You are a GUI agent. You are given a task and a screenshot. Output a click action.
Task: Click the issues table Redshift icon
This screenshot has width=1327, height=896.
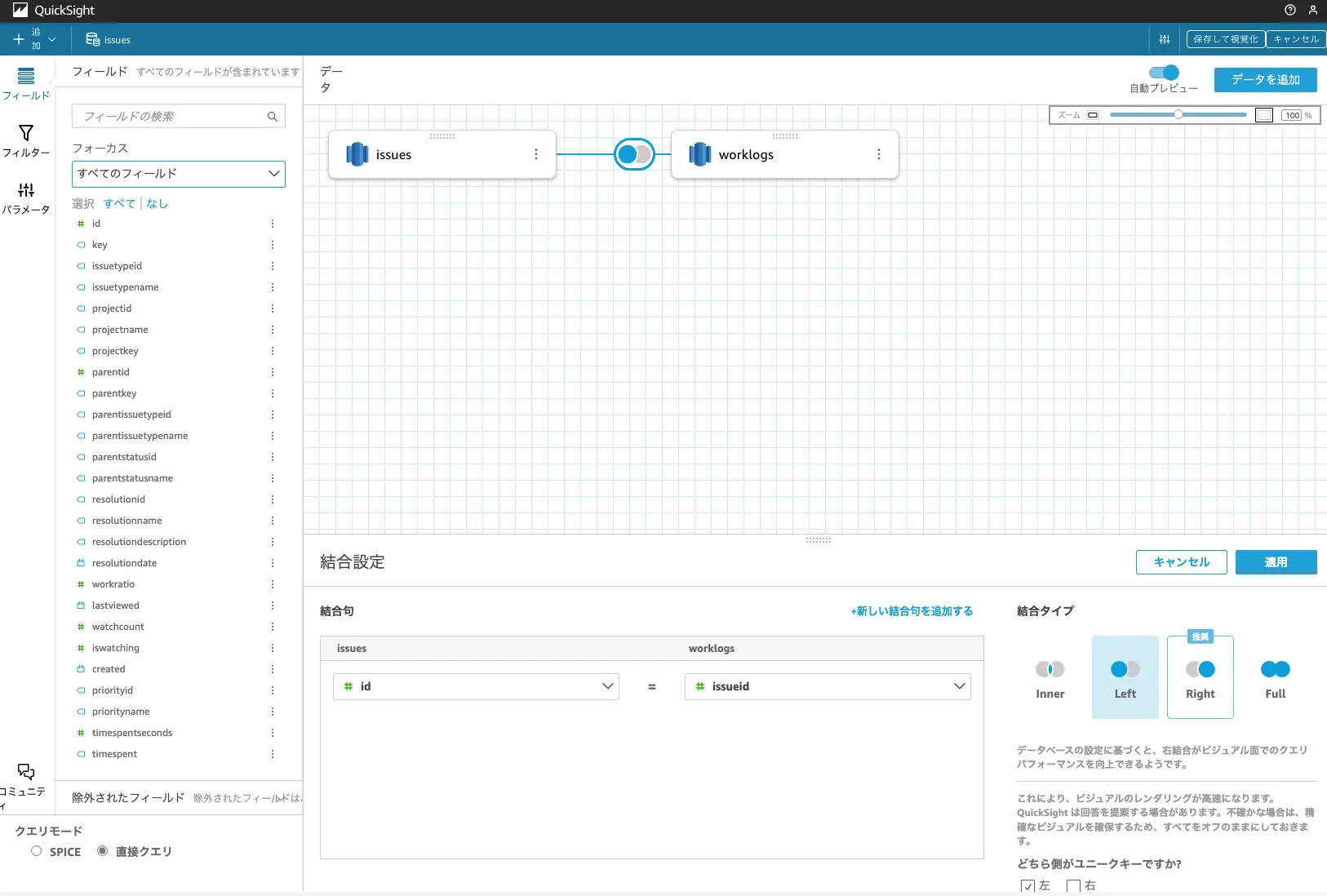357,154
